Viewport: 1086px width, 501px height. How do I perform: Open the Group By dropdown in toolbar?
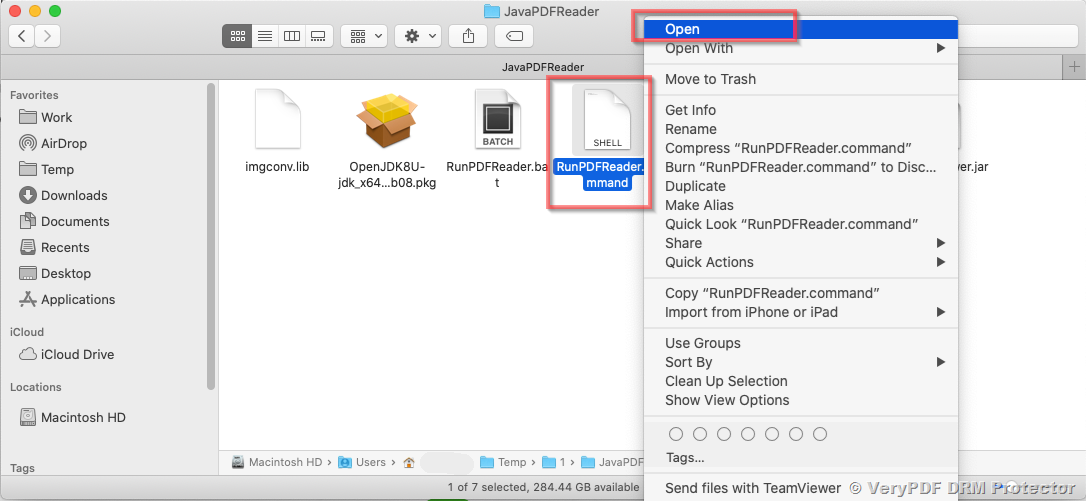click(x=364, y=36)
